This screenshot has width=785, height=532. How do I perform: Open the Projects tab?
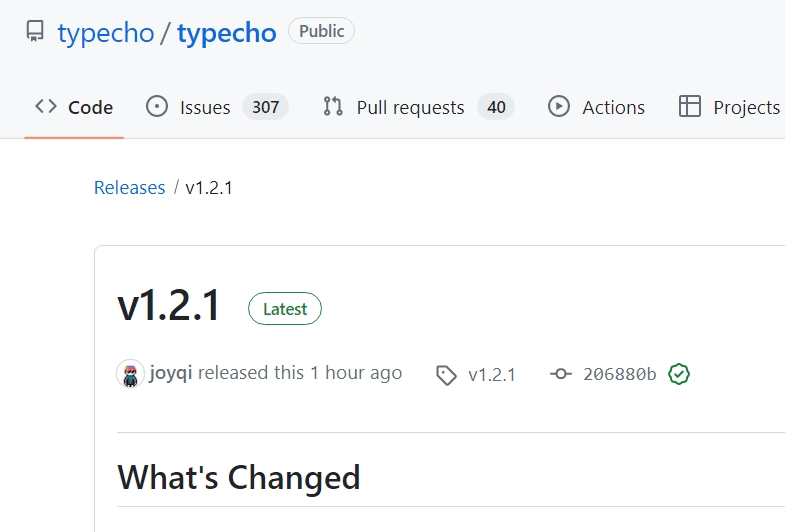pyautogui.click(x=729, y=107)
